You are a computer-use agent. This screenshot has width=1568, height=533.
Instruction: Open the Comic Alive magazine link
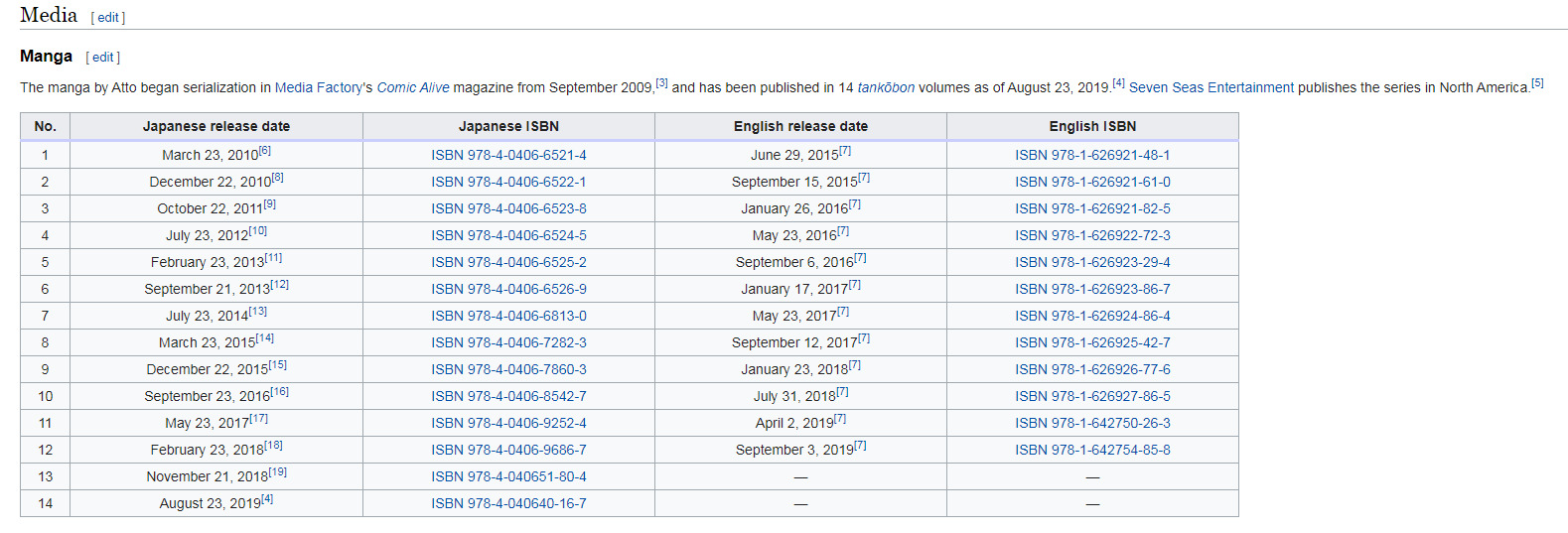pos(413,88)
